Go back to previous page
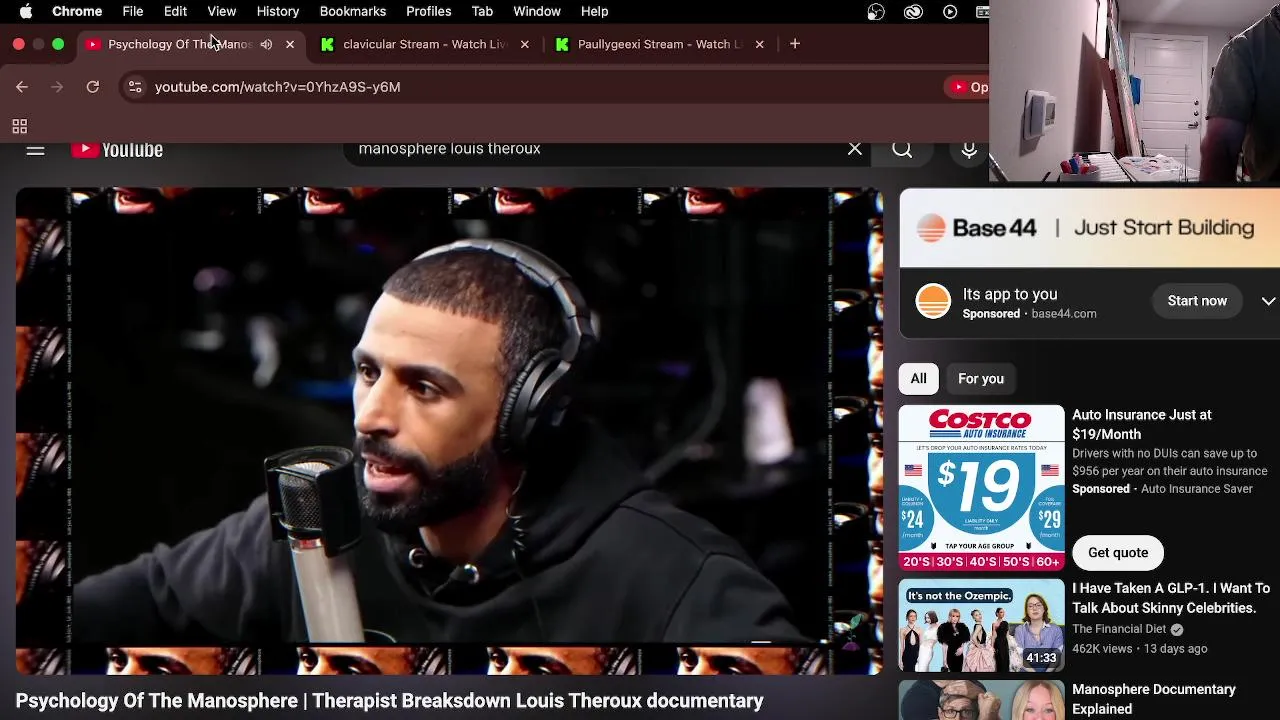This screenshot has height=720, width=1280. tap(22, 87)
